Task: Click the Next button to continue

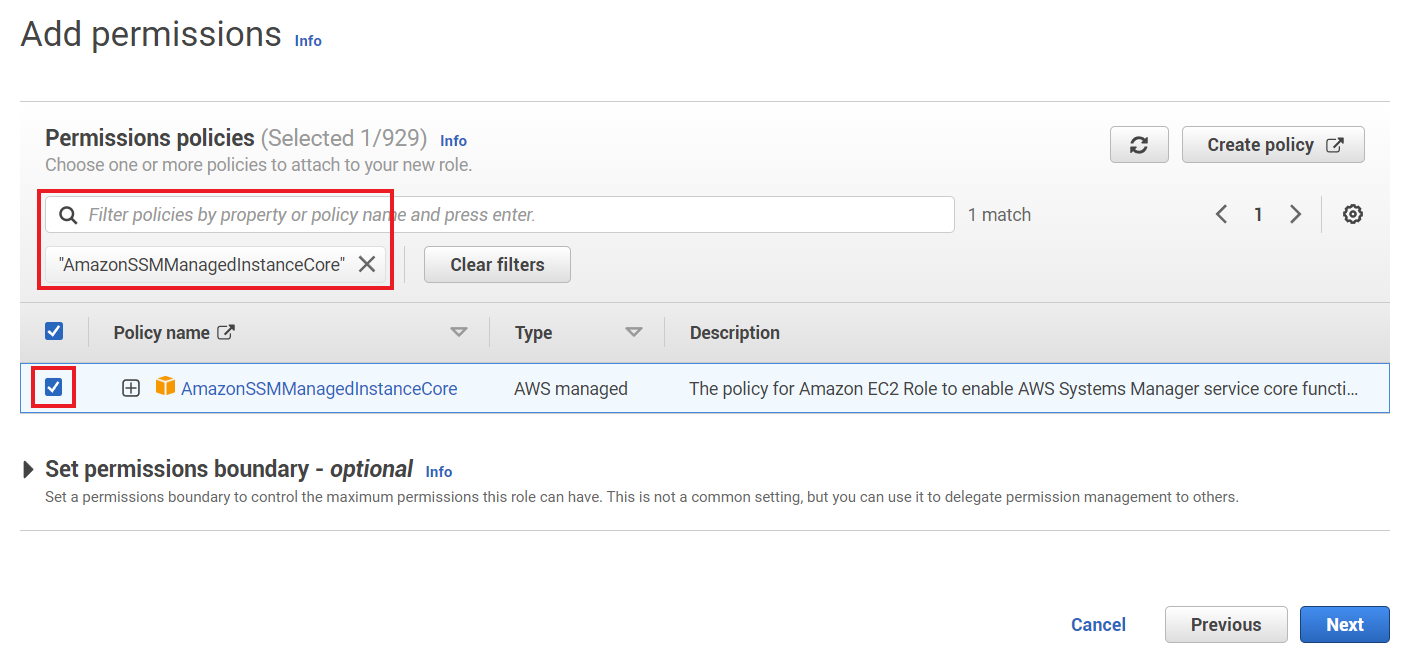Action: pos(1344,624)
